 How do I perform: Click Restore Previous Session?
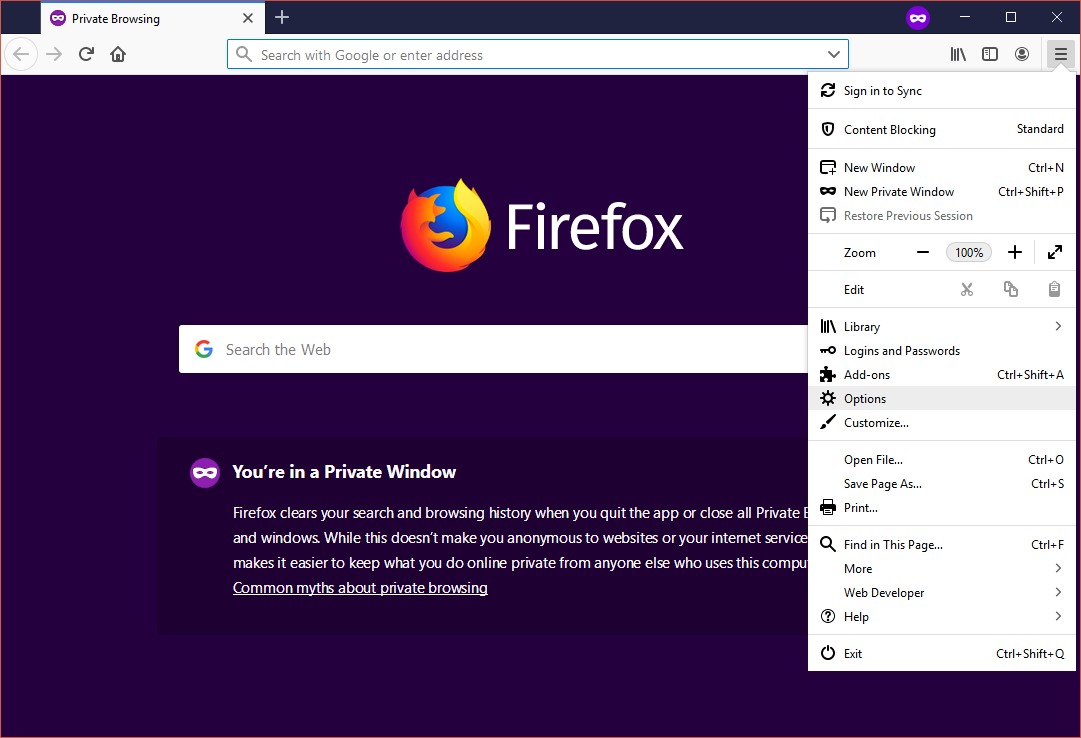click(x=942, y=216)
